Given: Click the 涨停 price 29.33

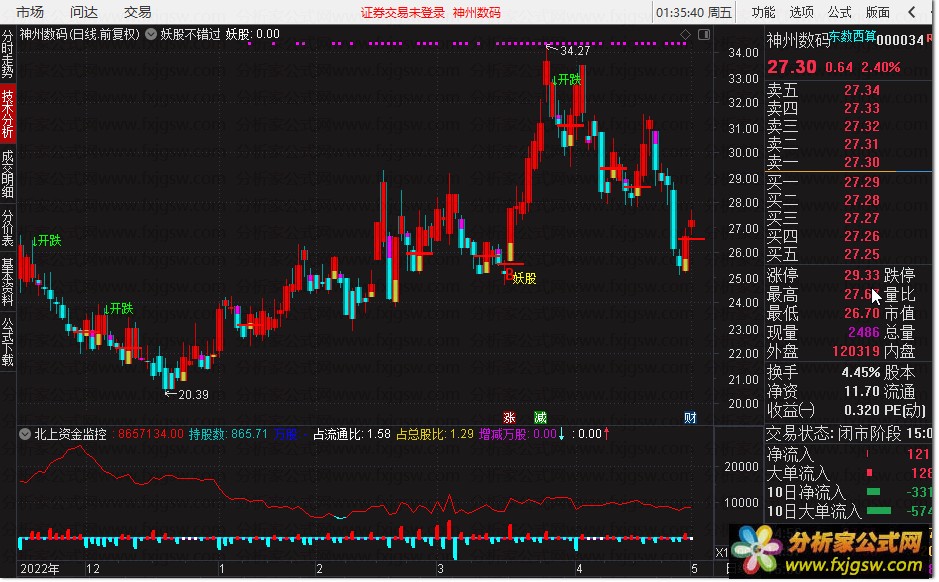Looking at the screenshot, I should 862,275.
